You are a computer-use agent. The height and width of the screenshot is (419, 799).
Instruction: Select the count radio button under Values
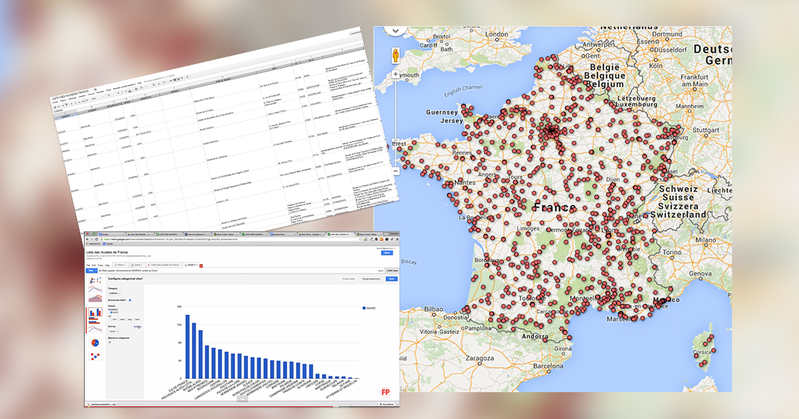coord(111,312)
